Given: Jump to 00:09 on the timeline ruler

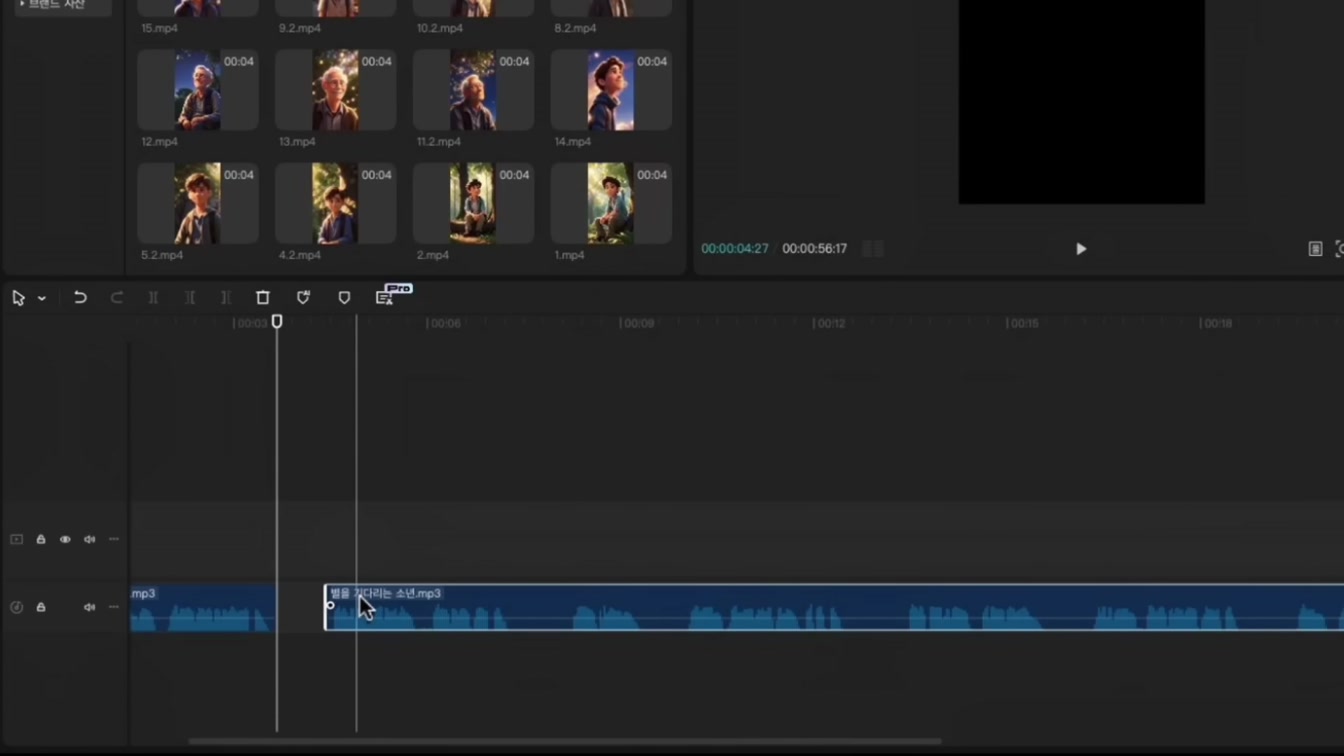Looking at the screenshot, I should pyautogui.click(x=639, y=324).
